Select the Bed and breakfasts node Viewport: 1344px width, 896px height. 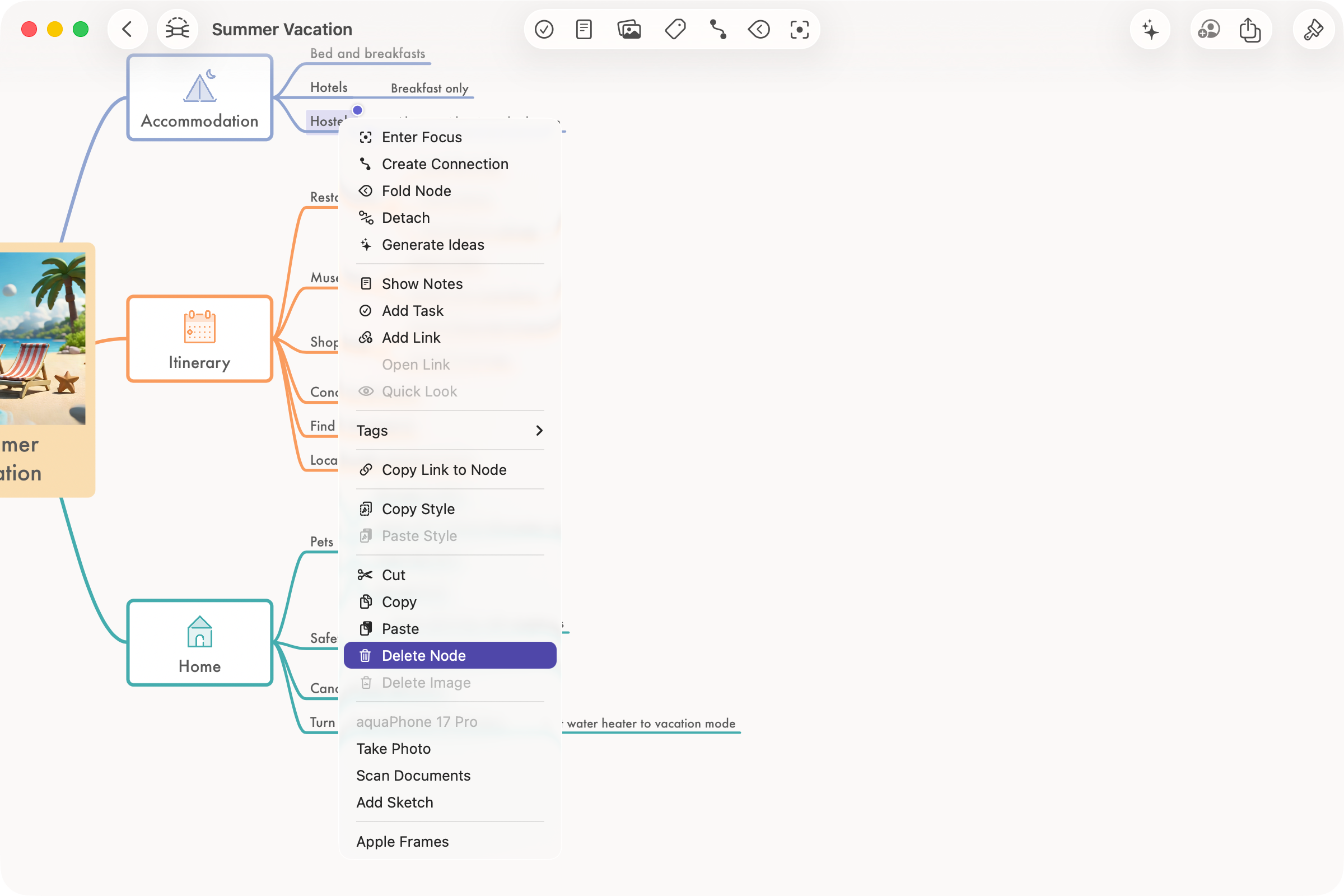(x=367, y=54)
